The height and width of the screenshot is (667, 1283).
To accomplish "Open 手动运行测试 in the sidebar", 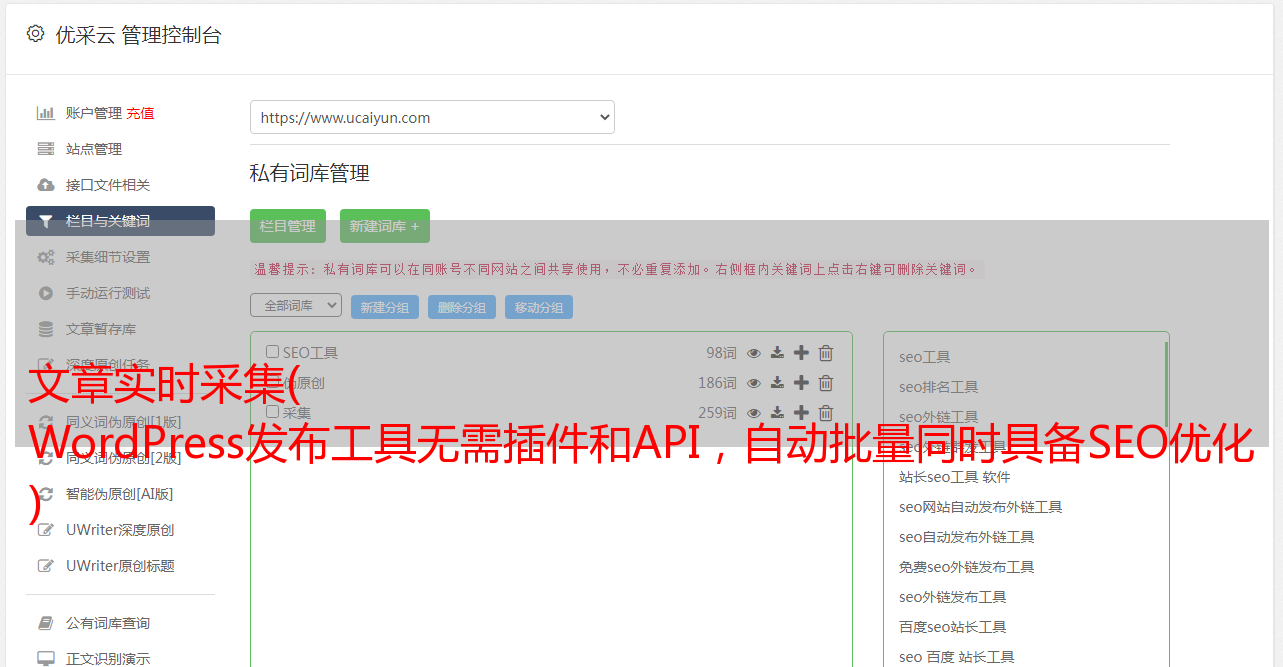I will tap(108, 293).
